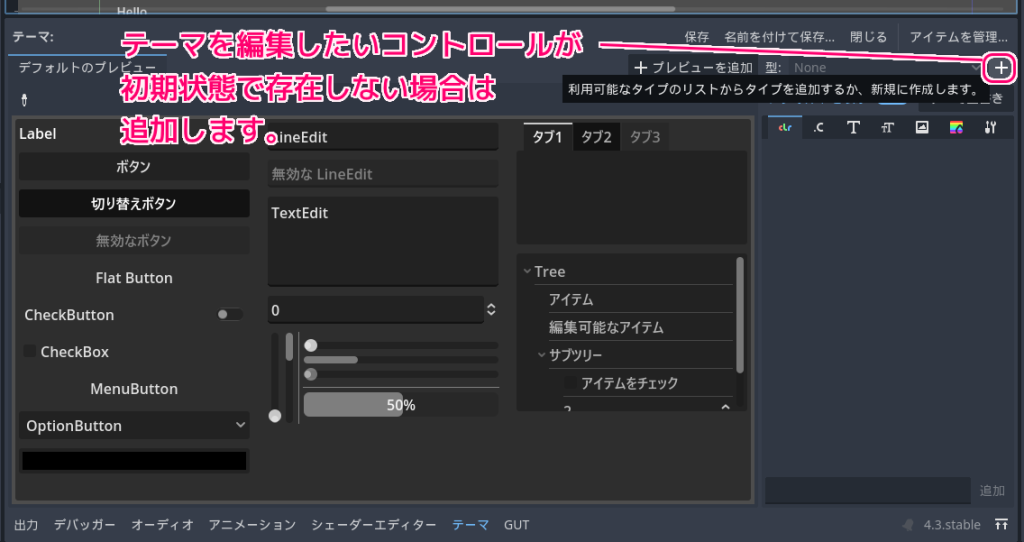Click into the TextEdit field
The height and width of the screenshot is (542, 1024).
383,241
